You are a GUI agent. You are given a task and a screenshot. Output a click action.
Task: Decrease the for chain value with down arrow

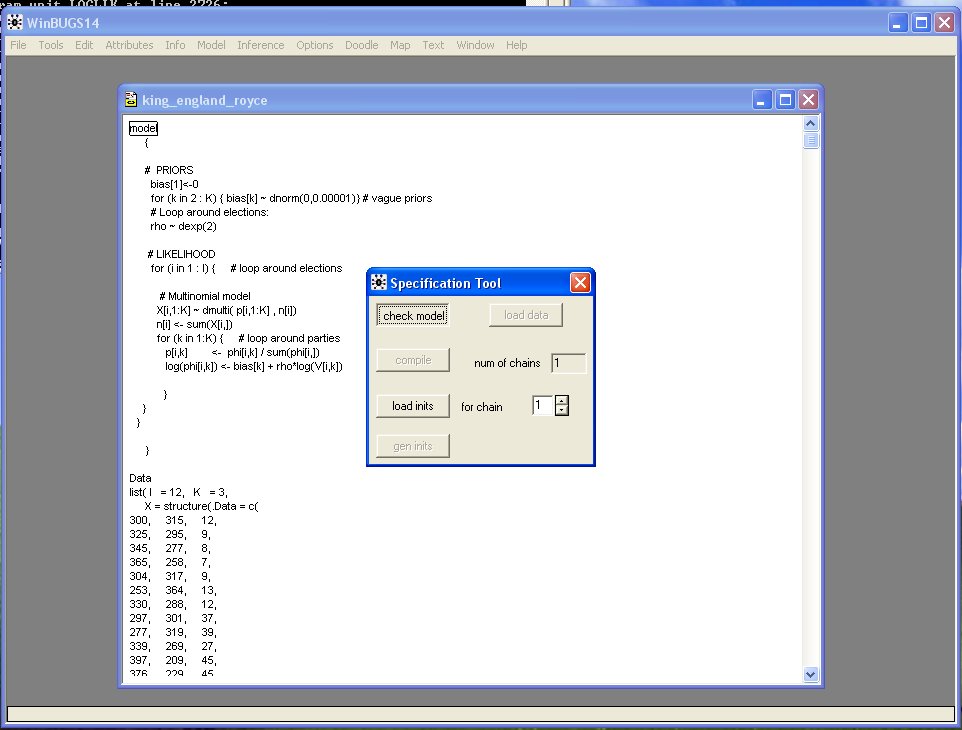pyautogui.click(x=561, y=411)
